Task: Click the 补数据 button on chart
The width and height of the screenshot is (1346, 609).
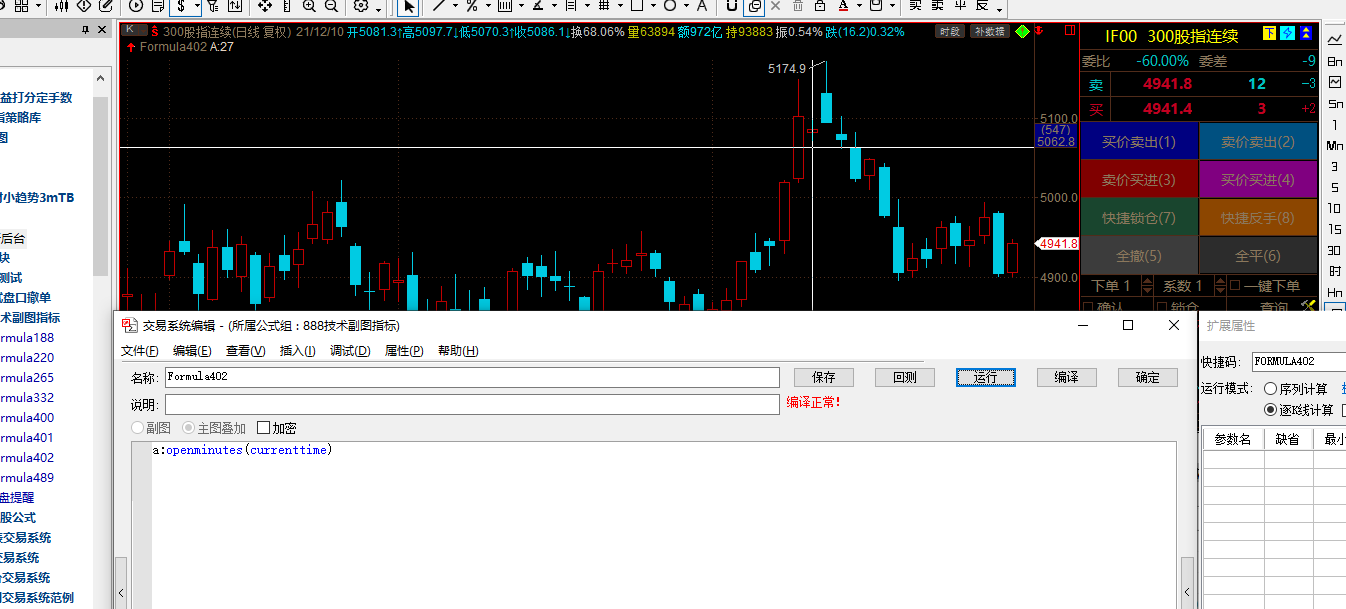Action: 990,31
